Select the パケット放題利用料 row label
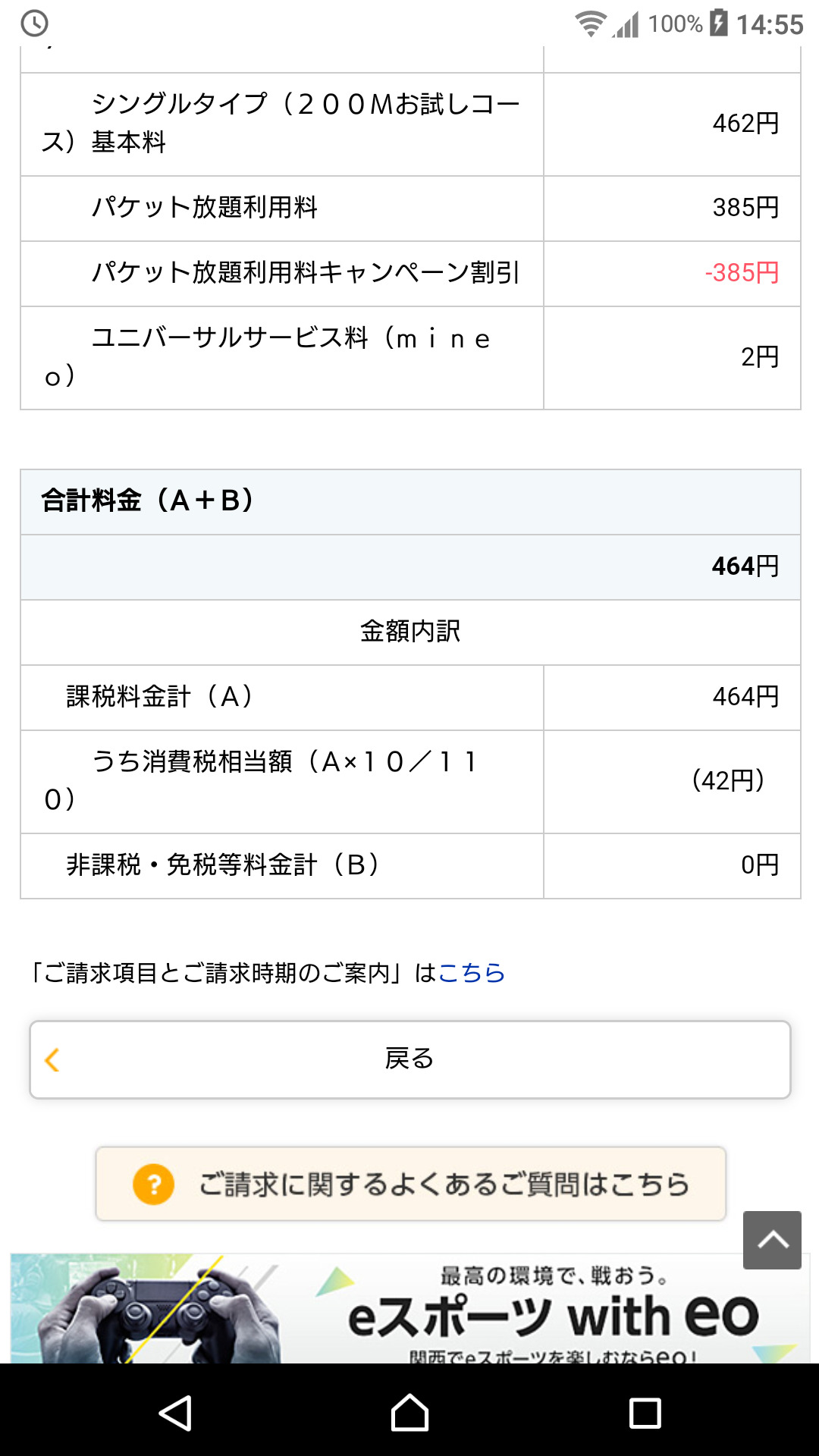This screenshot has width=819, height=1456. [205, 208]
